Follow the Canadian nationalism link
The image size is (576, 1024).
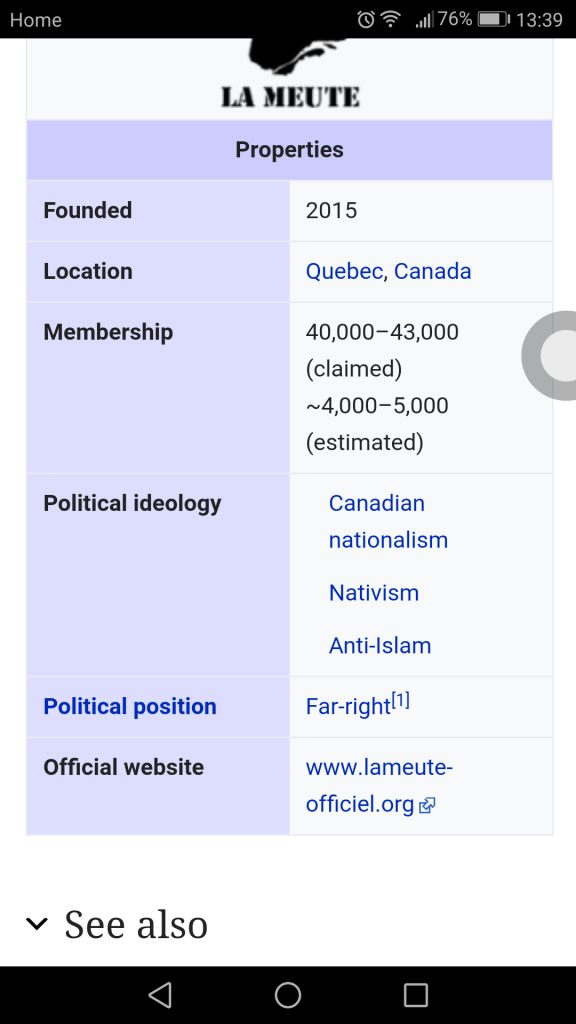click(x=388, y=522)
